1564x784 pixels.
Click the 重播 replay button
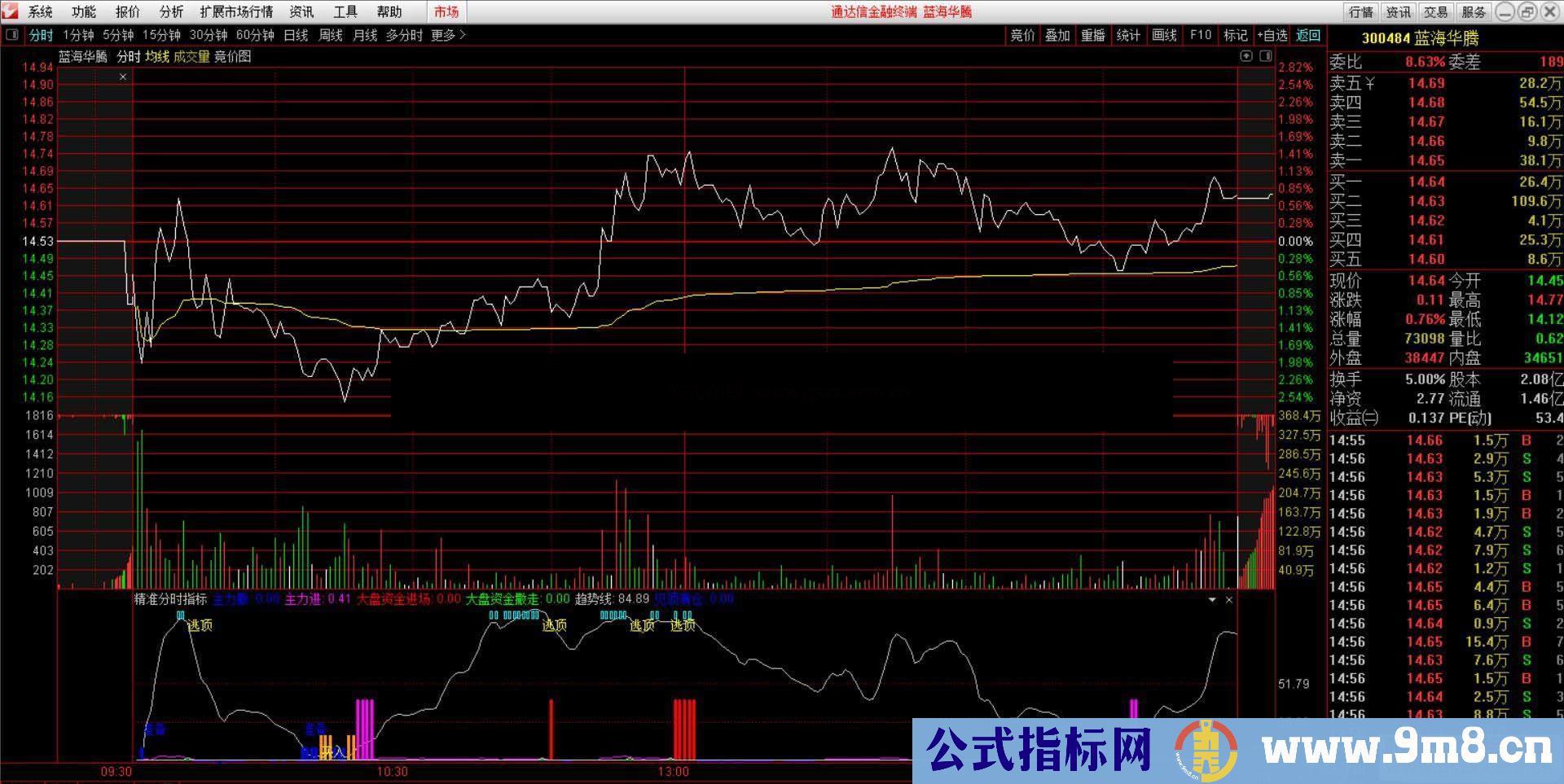[x=1093, y=35]
